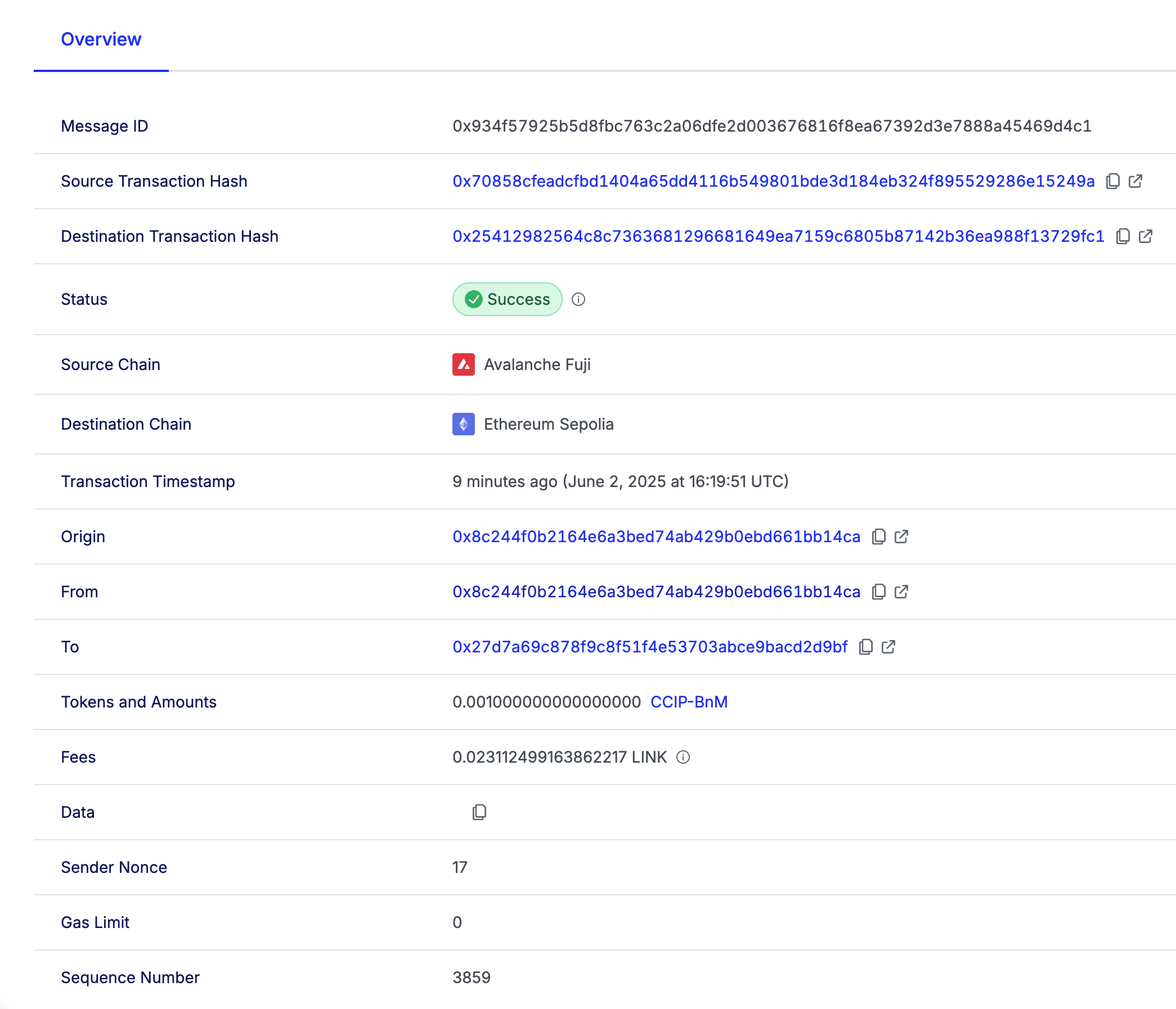Click the Success status badge
This screenshot has height=1009, width=1176.
click(x=507, y=299)
